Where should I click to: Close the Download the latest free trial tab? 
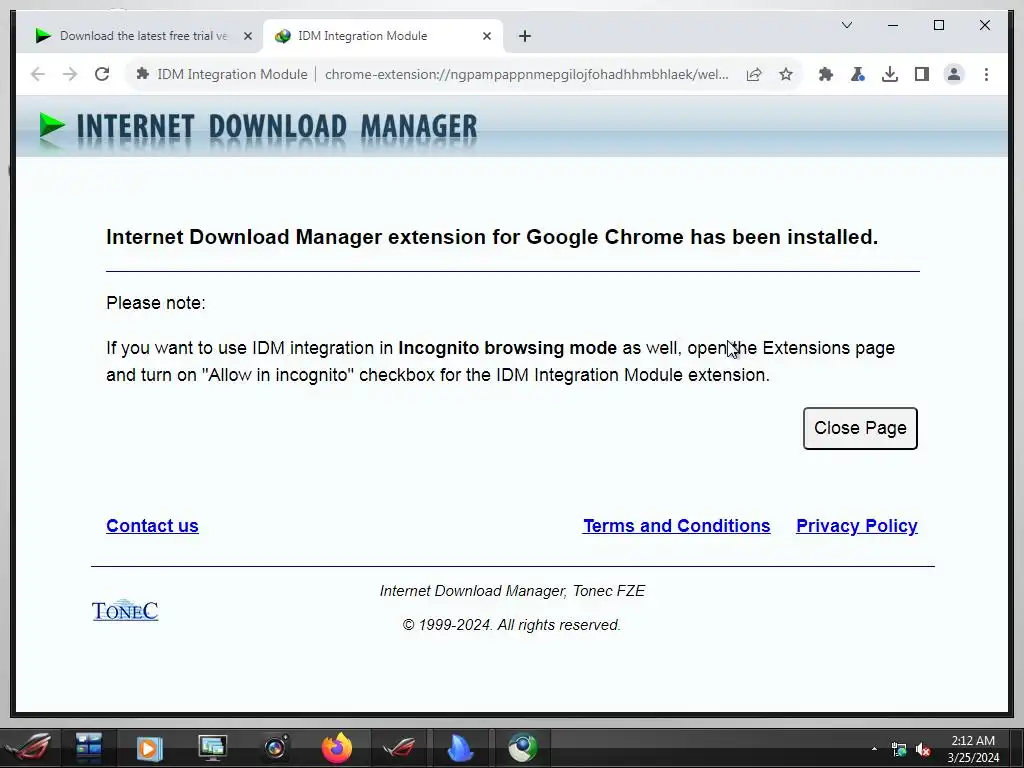pyautogui.click(x=248, y=36)
